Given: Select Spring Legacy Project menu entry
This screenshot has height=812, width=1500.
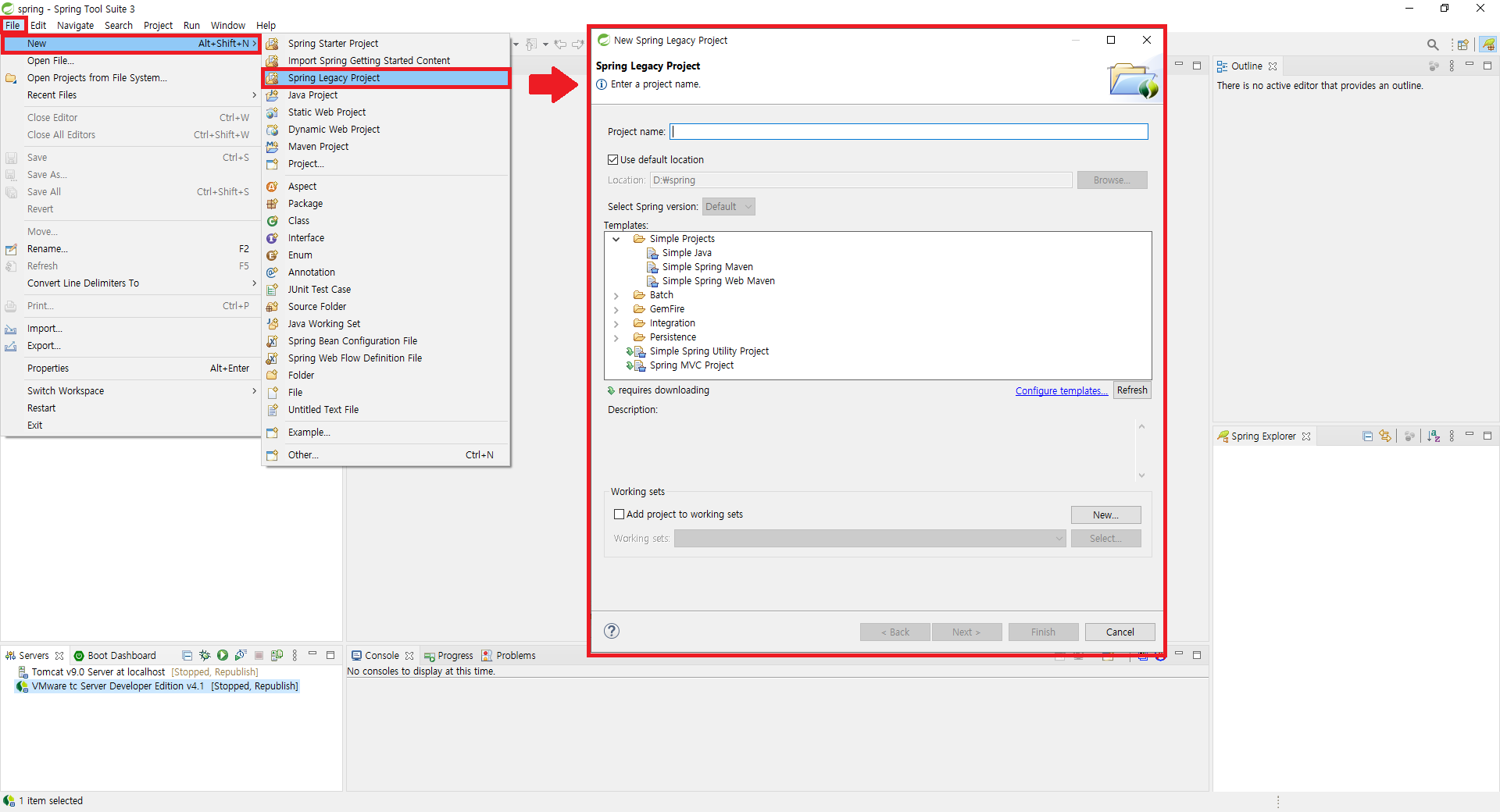Looking at the screenshot, I should pos(386,78).
